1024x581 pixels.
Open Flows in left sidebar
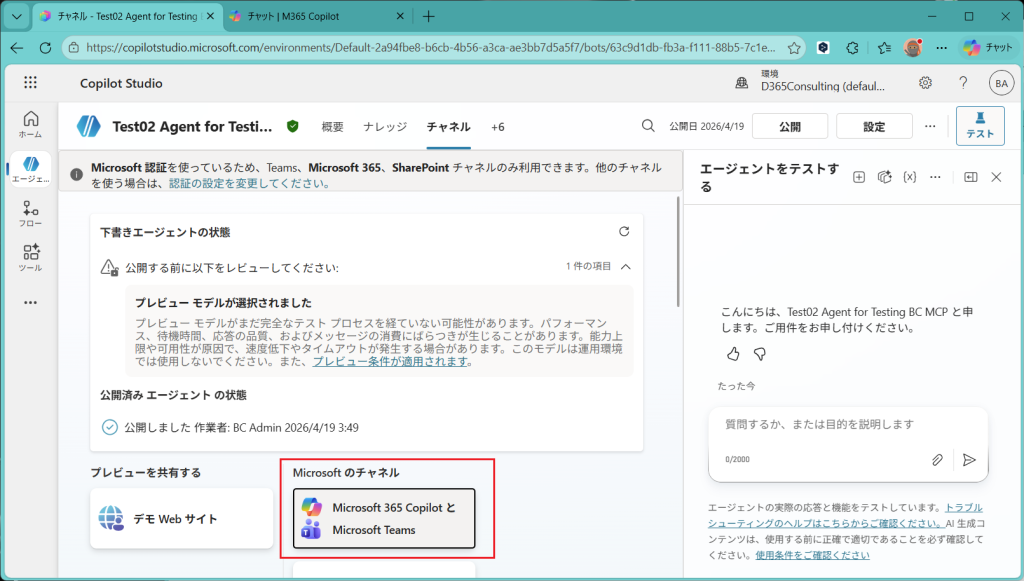(x=30, y=214)
